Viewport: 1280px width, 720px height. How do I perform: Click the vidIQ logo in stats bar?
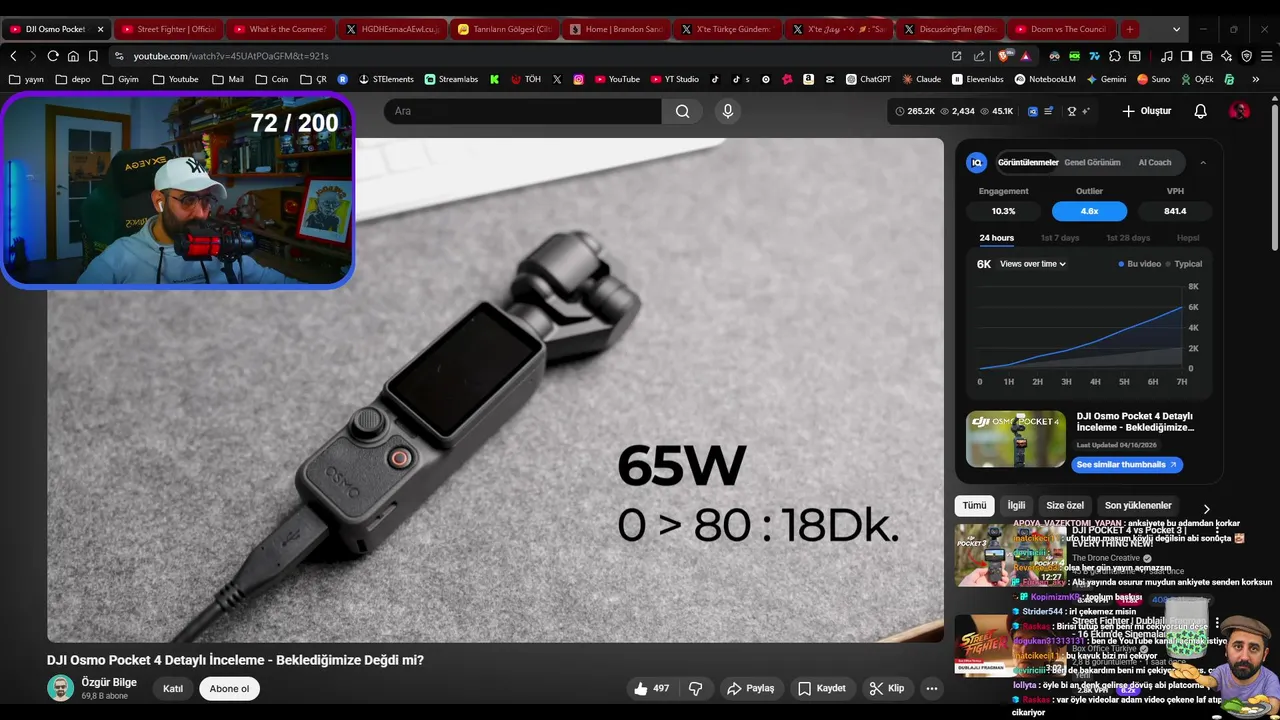(x=1033, y=111)
